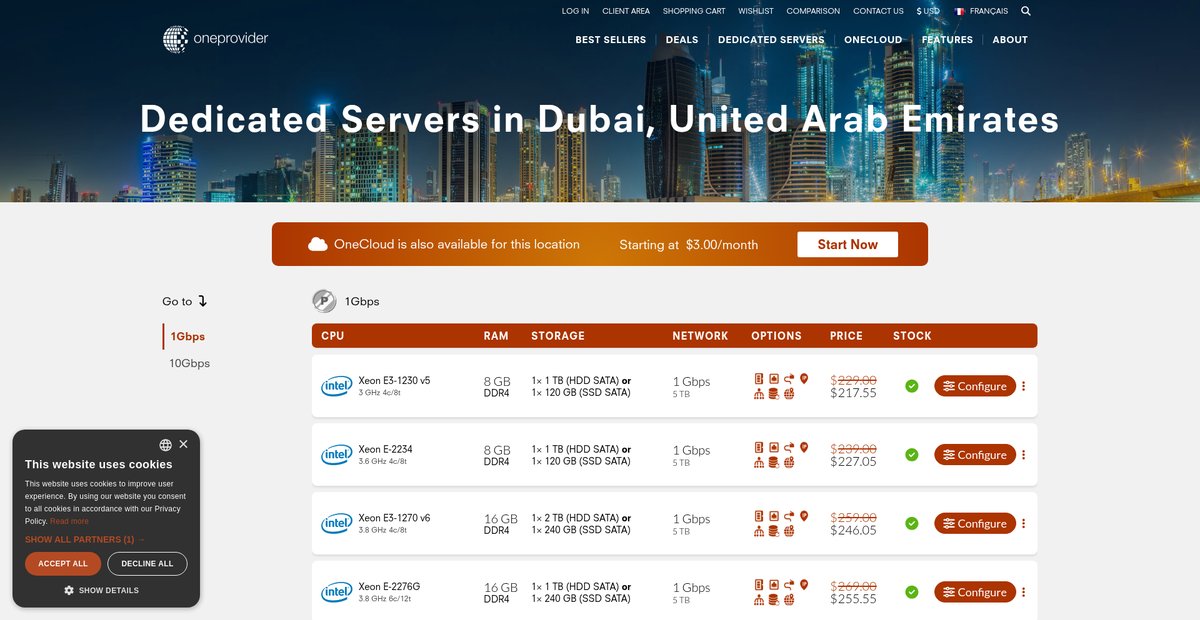Image resolution: width=1200 pixels, height=620 pixels.
Task: Open the three-dot menu on Xeon E3-1270 v6 row
Action: point(1024,523)
